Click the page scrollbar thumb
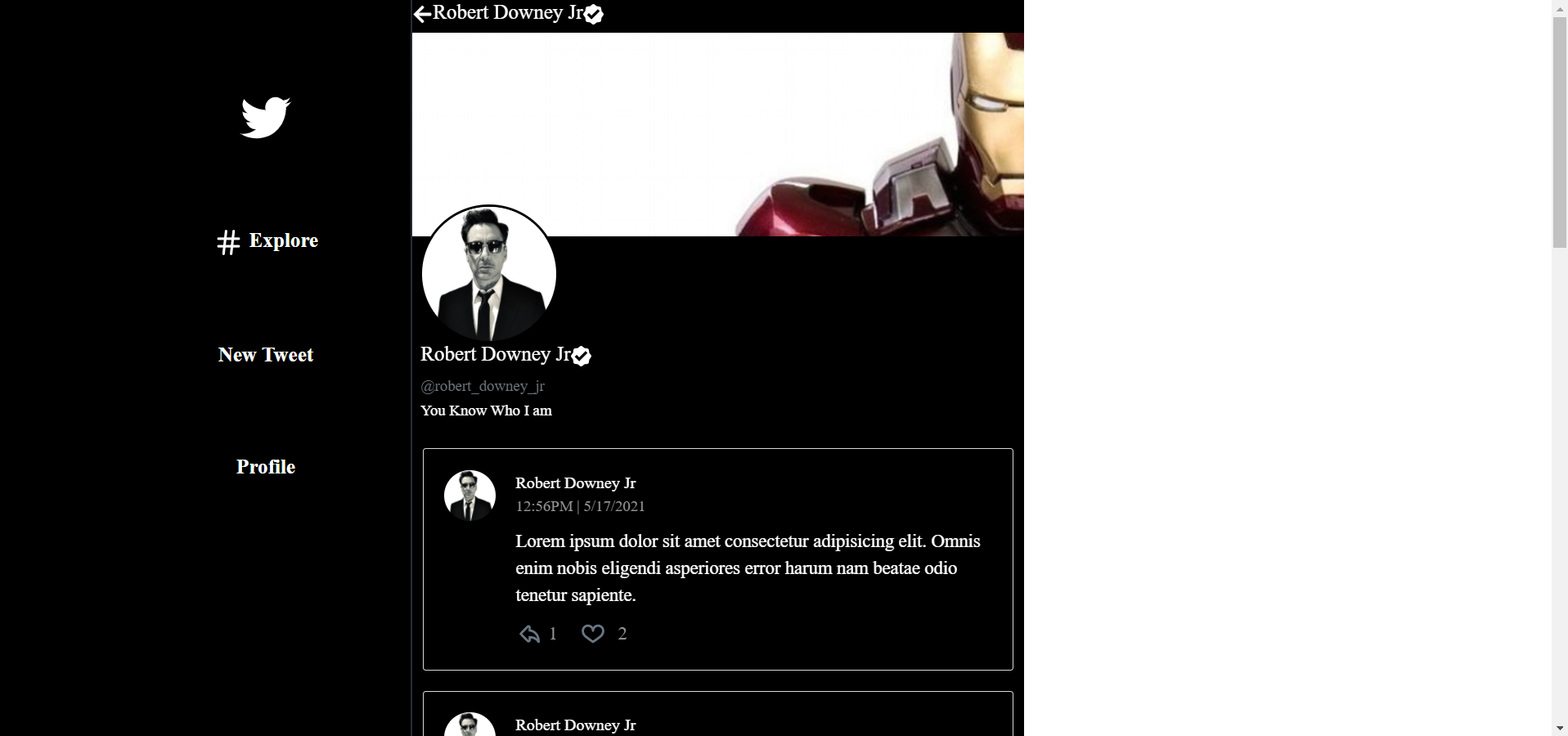Viewport: 1568px width, 736px height. (1560, 132)
